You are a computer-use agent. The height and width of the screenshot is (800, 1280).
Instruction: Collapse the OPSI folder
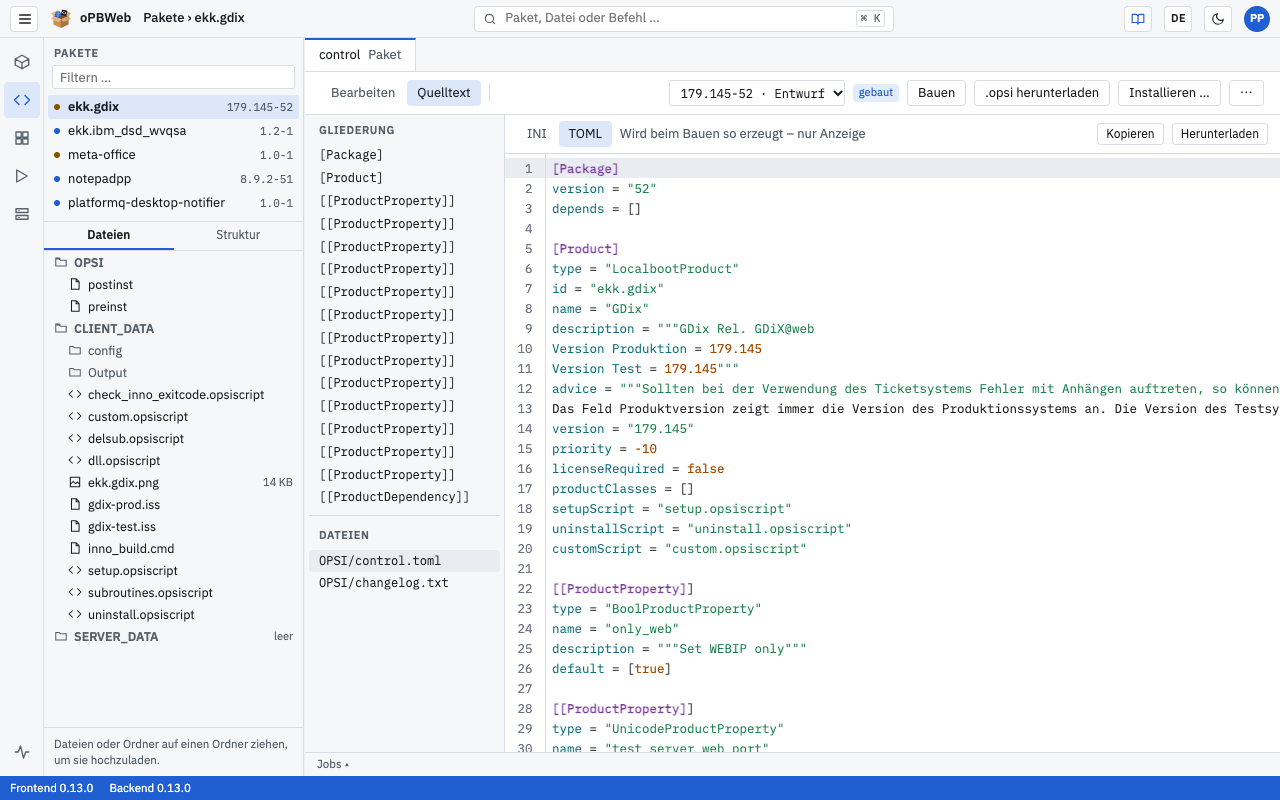point(173,262)
